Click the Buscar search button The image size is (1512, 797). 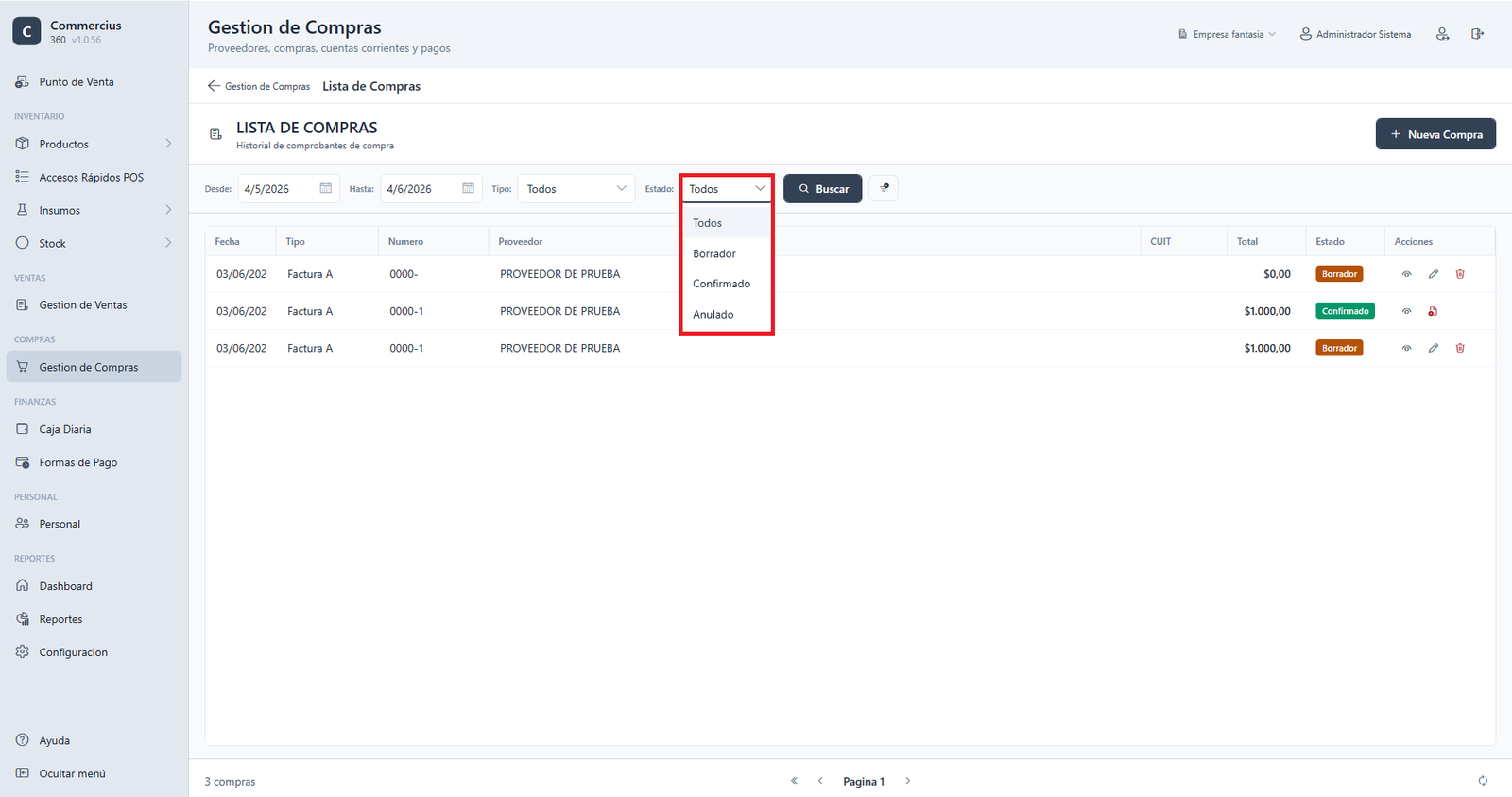822,188
